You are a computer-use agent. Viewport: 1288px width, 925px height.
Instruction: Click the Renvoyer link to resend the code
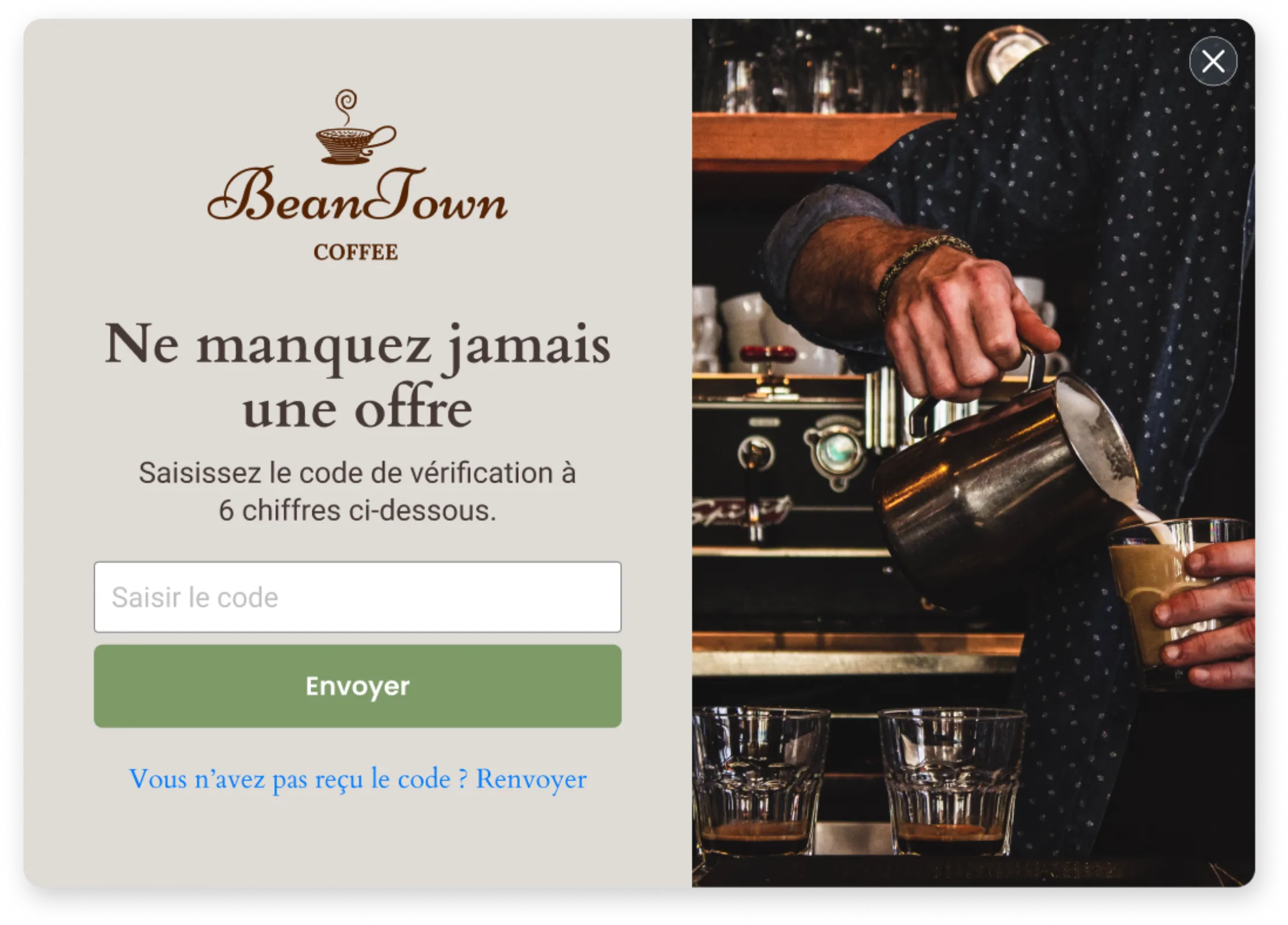coord(531,779)
